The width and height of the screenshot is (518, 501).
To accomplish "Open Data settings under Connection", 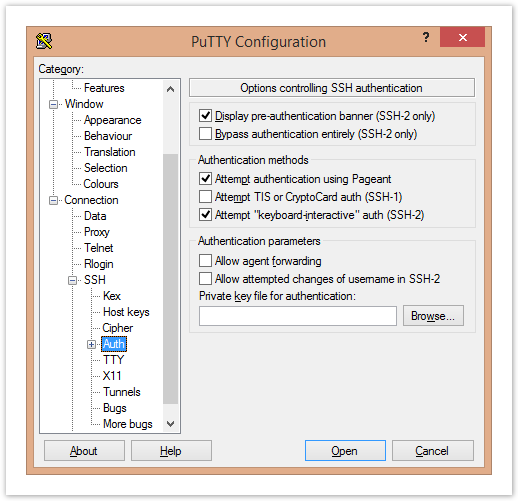I will 95,216.
